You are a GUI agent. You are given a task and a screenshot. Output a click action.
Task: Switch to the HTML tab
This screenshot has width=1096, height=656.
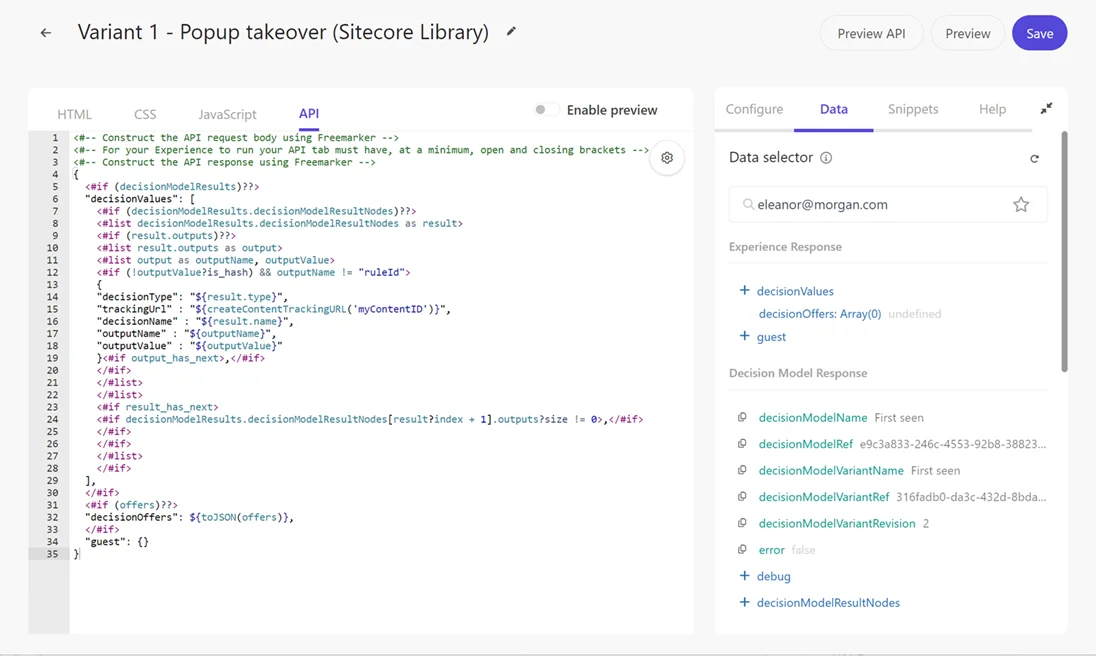tap(74, 114)
